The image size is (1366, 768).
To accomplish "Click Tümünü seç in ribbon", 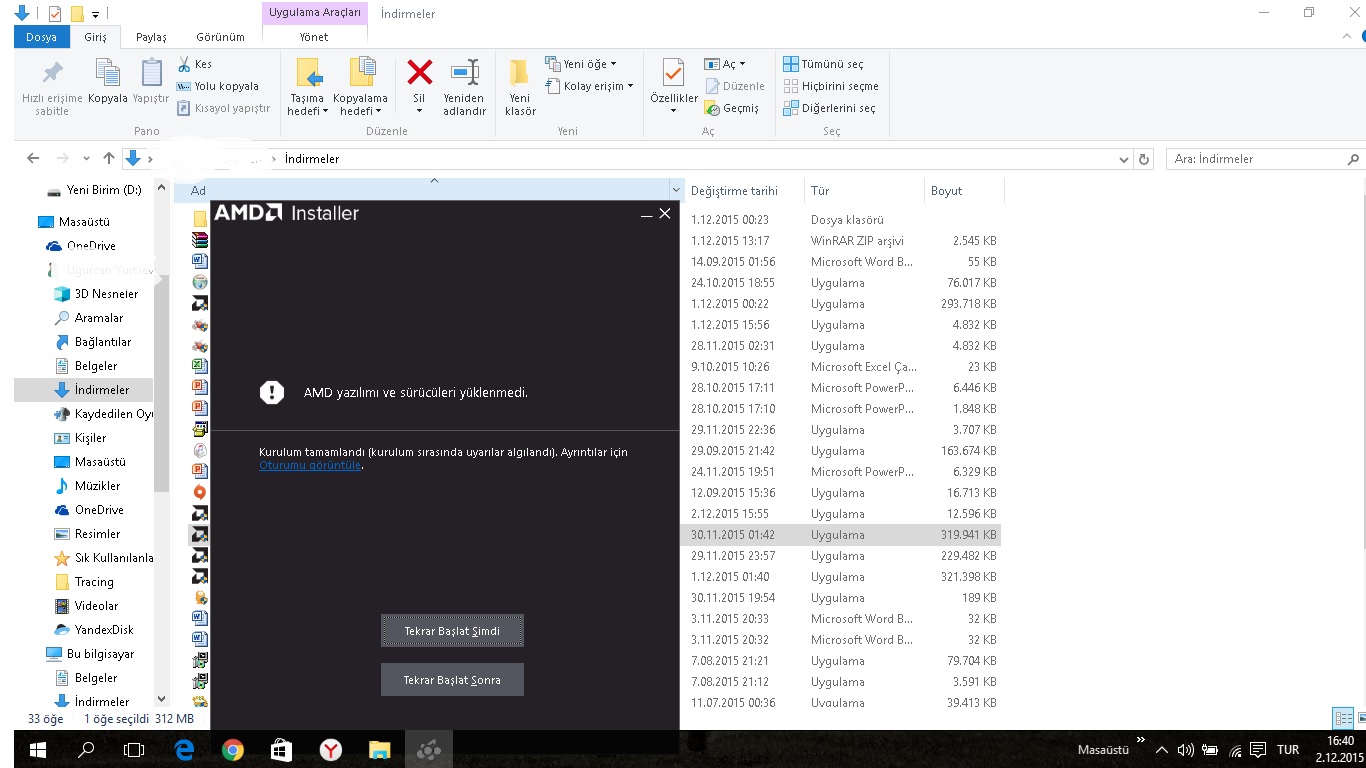I will pos(823,64).
